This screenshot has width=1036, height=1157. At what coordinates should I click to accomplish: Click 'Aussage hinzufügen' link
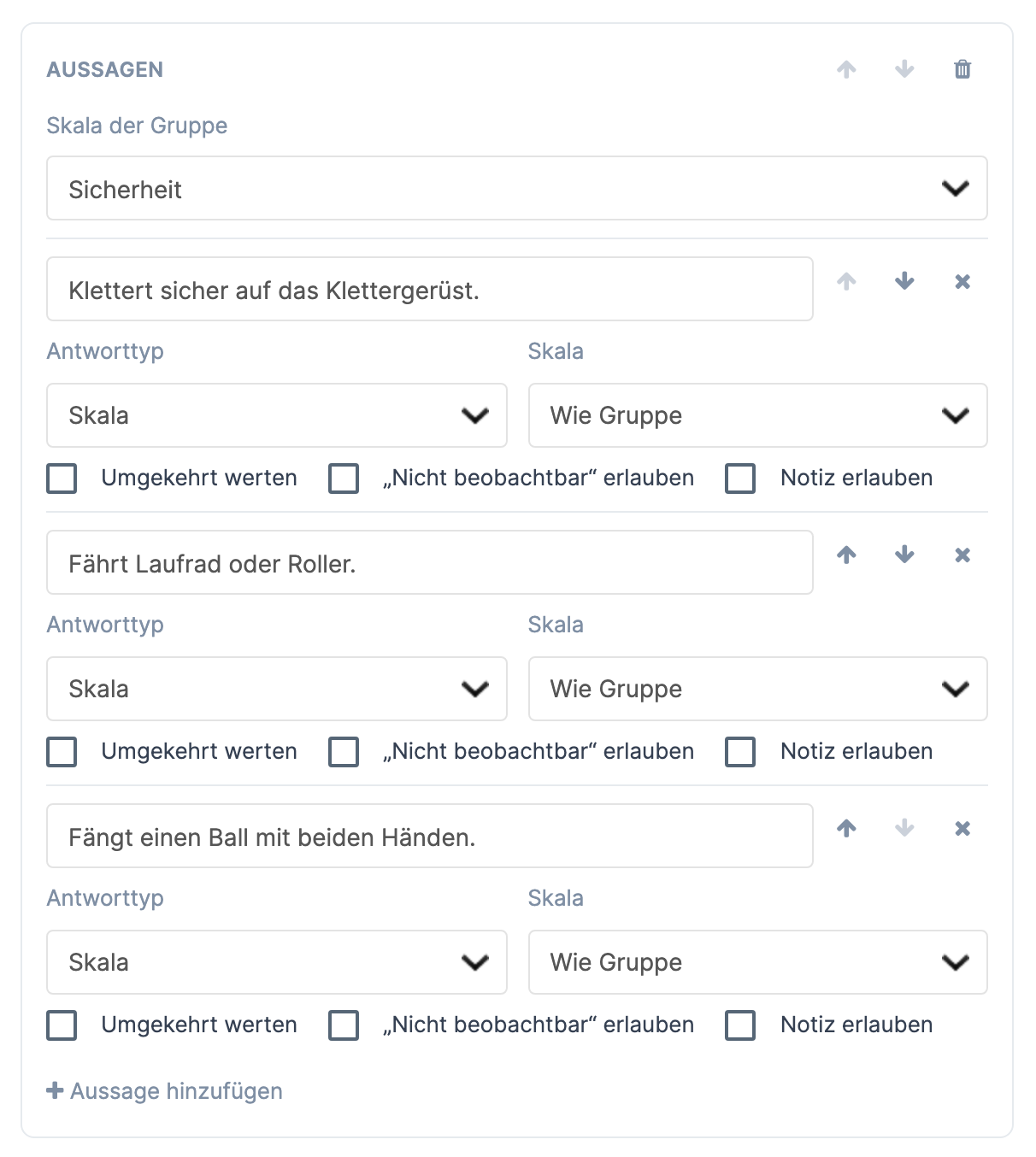point(164,1091)
